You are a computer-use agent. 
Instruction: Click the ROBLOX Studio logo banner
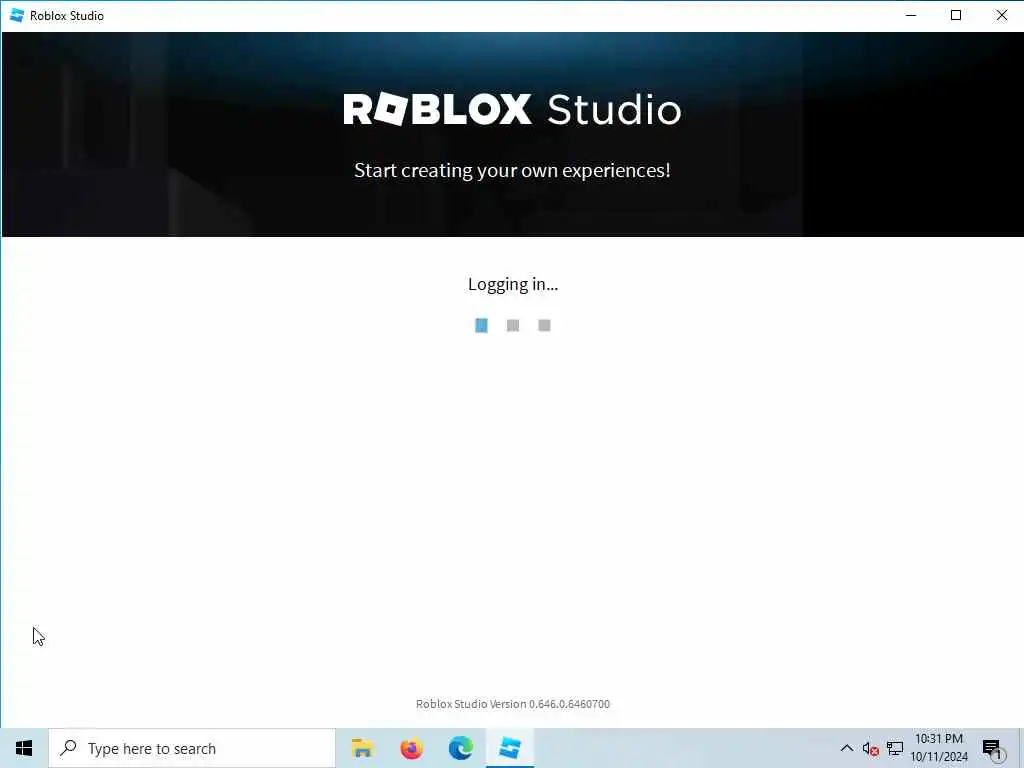(513, 109)
